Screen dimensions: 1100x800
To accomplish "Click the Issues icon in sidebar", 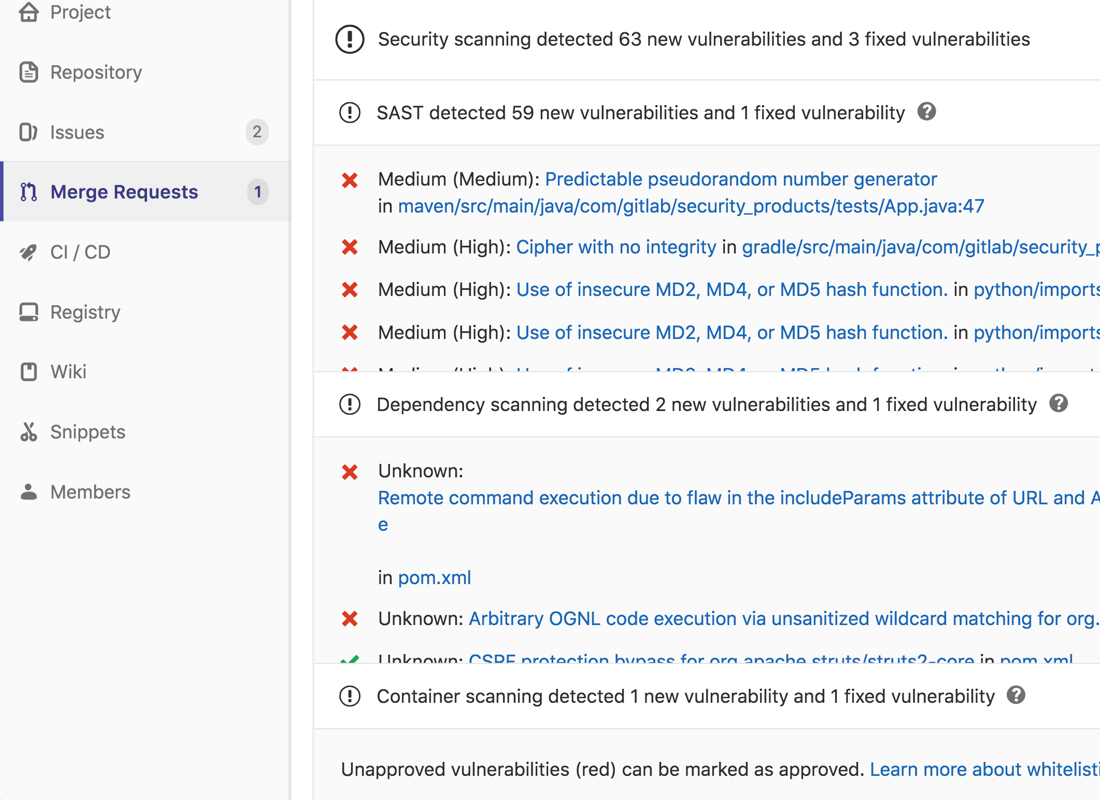I will pos(28,132).
